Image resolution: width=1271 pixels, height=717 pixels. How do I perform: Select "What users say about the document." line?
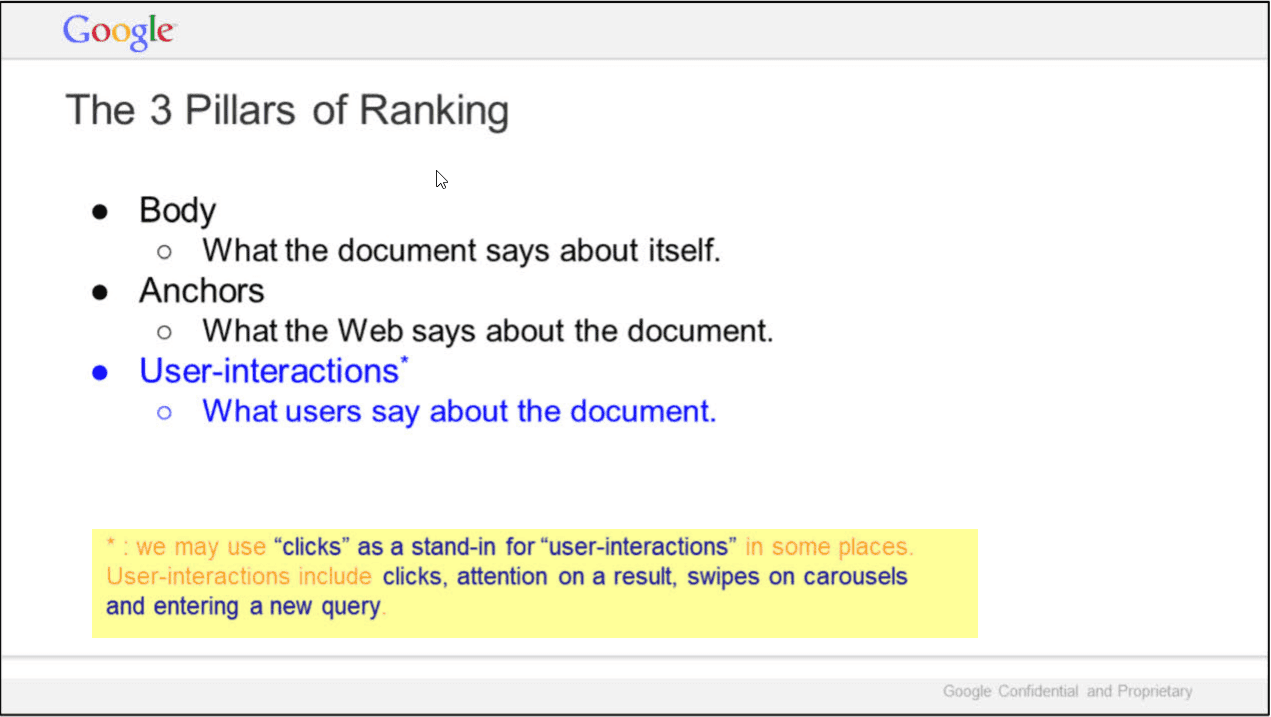coord(459,411)
